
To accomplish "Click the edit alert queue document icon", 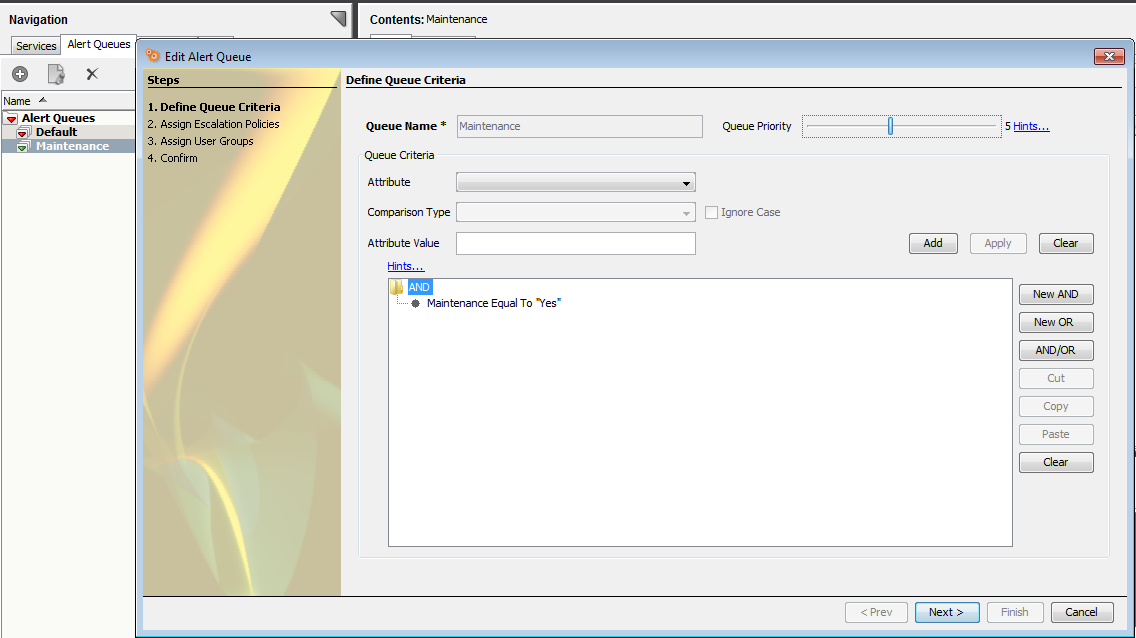I will pos(56,74).
